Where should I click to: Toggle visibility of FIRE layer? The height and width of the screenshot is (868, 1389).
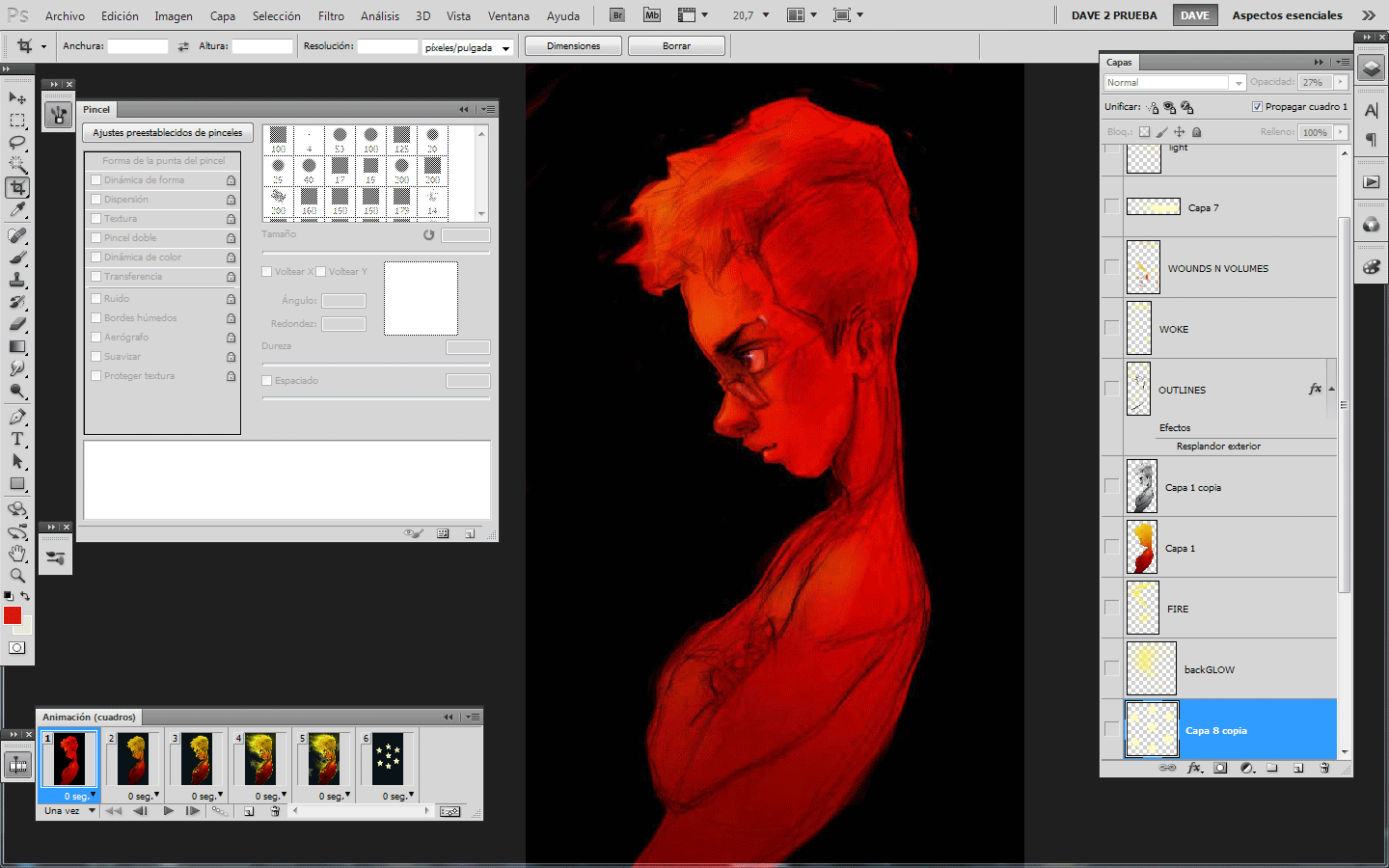tap(1111, 609)
